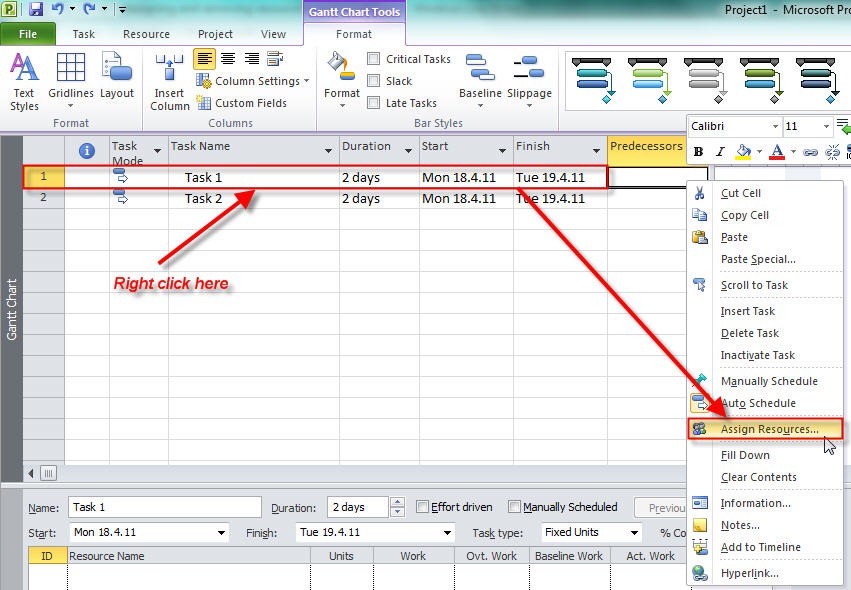Save project with the floppy disk icon

pos(36,10)
